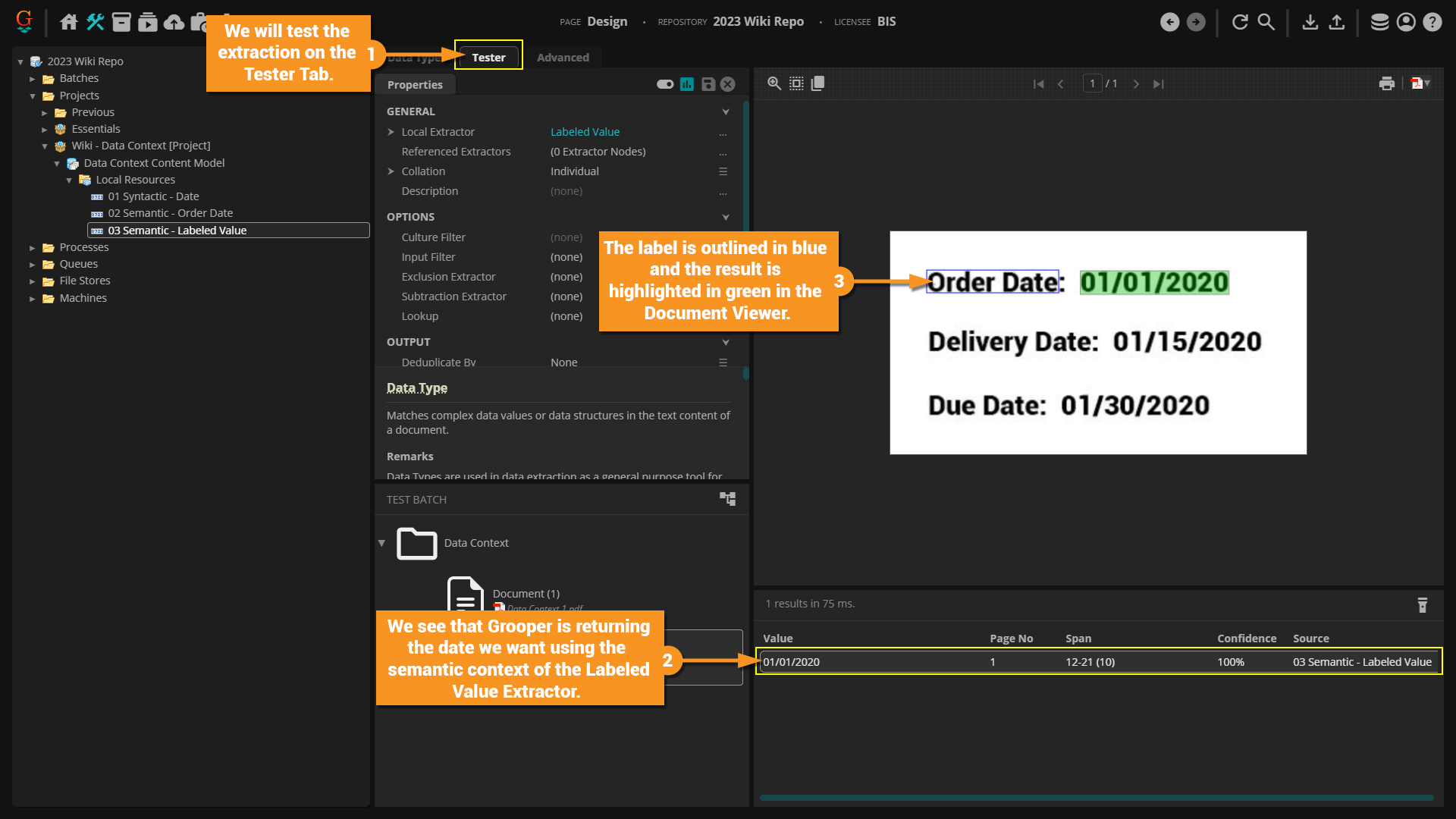The height and width of the screenshot is (819, 1456).
Task: Toggle fit-to-selection icon in viewer toolbar
Action: pos(796,83)
